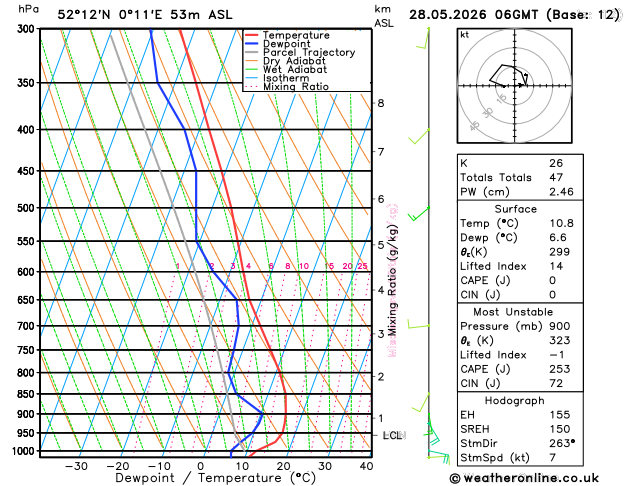Click the Hodograph section heading in table

point(515,401)
